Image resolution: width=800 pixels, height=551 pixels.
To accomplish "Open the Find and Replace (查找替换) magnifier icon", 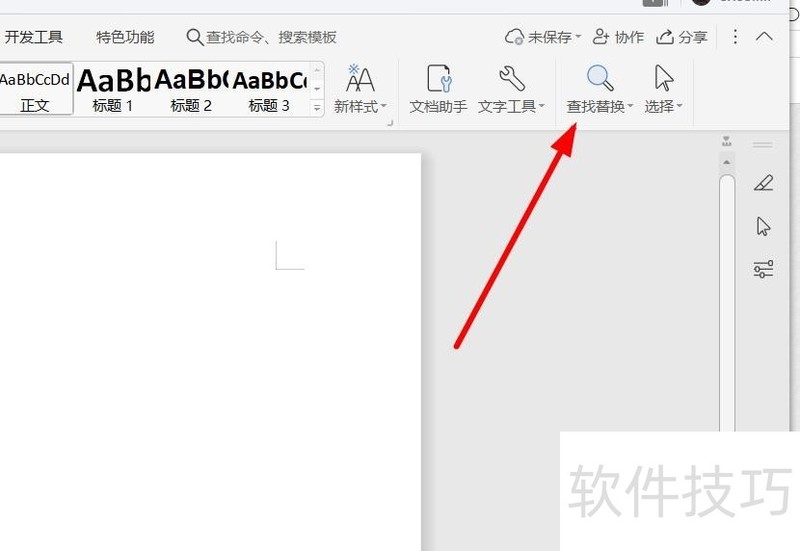I will coord(600,78).
